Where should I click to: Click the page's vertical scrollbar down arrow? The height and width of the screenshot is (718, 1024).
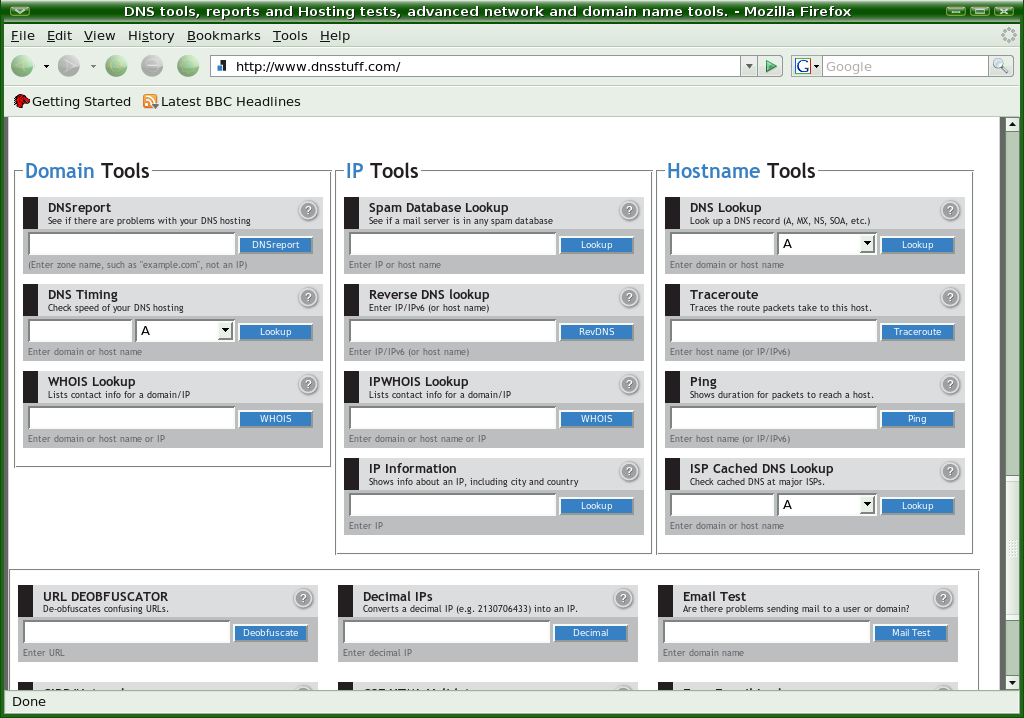[1012, 683]
